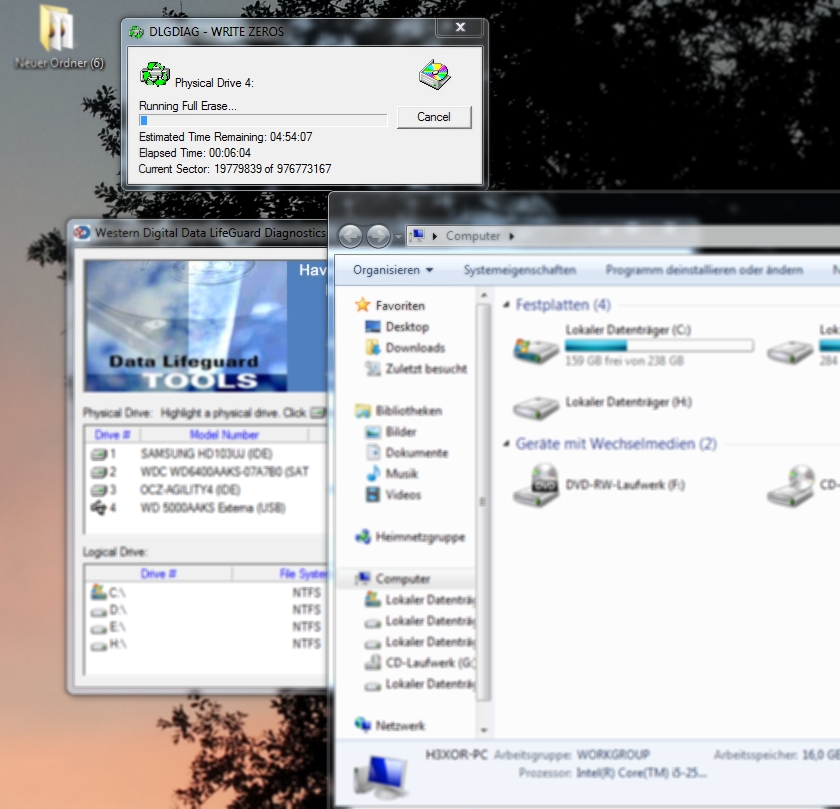The height and width of the screenshot is (809, 840).
Task: Select SAMSUNG HD103UJ physical drive 1
Action: pos(206,454)
